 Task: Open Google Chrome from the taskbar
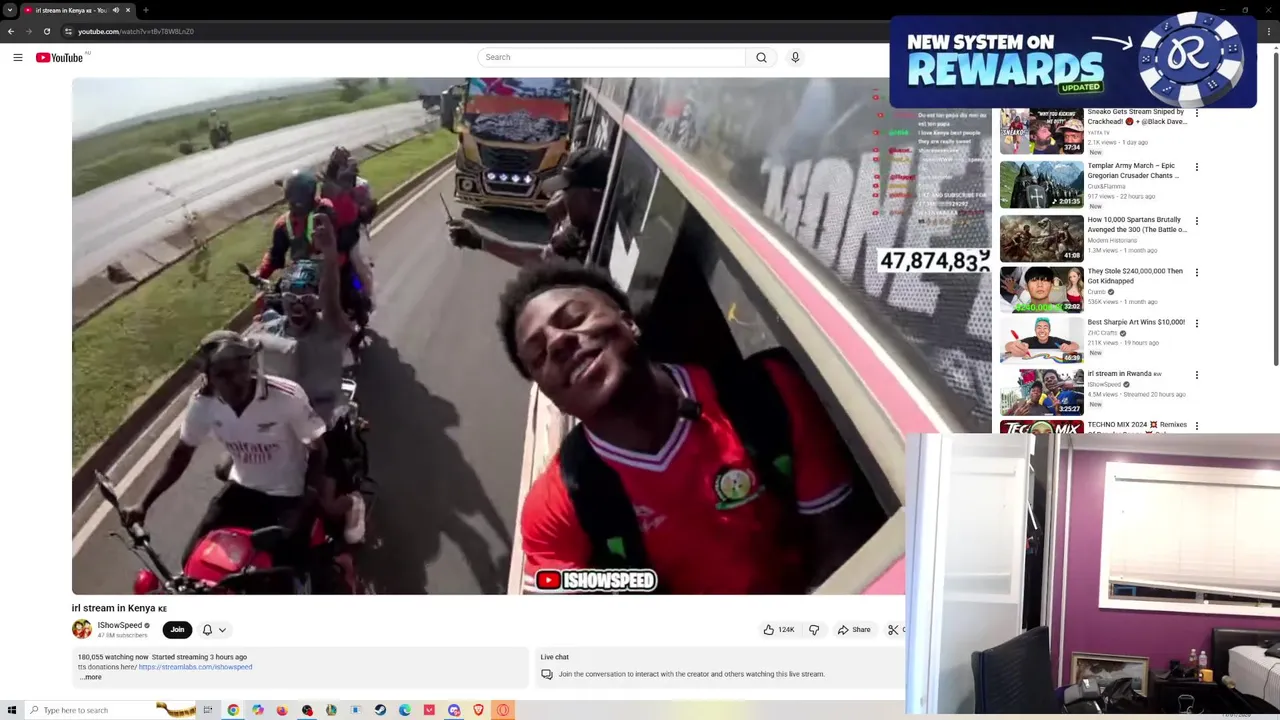[233, 710]
